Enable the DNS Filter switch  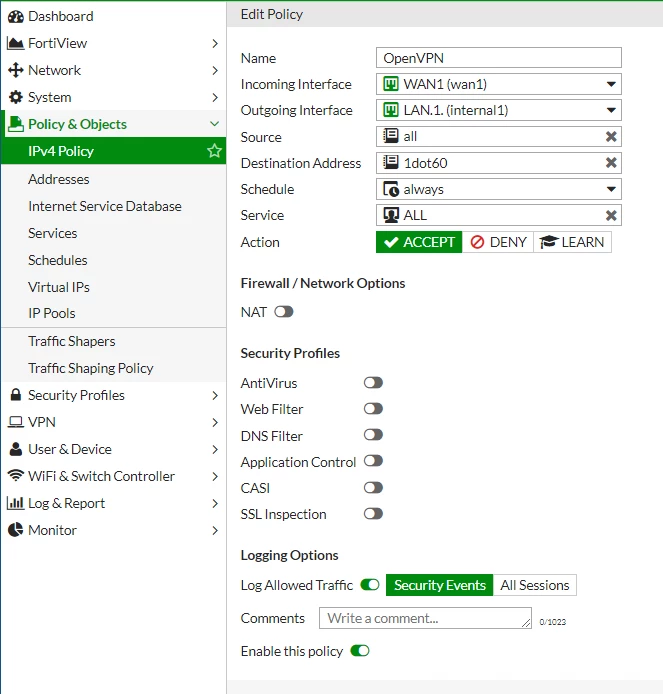[x=373, y=435]
